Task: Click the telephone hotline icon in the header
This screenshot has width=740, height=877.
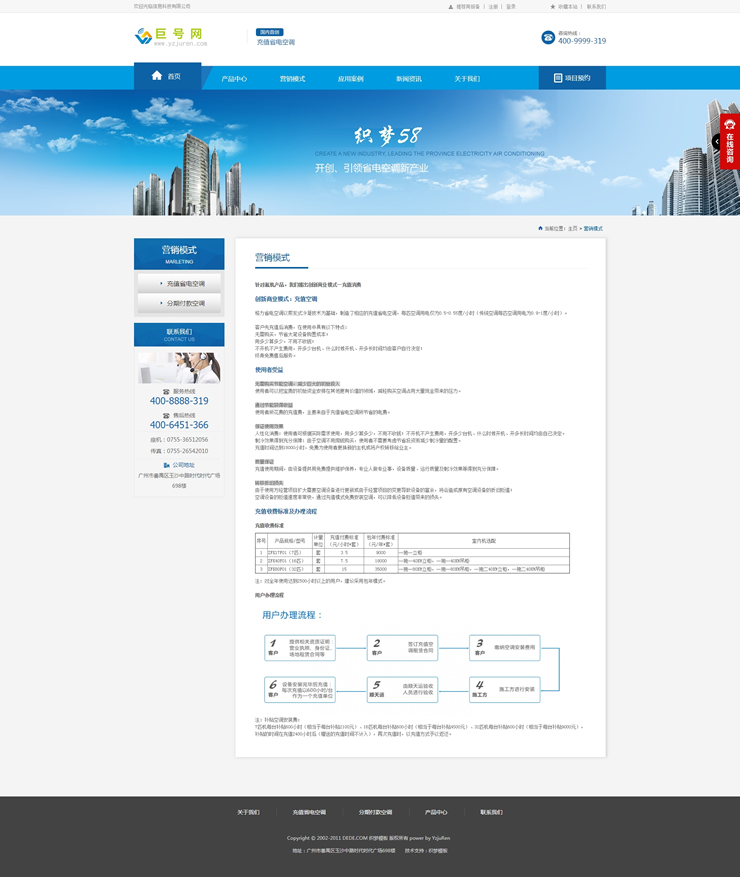Action: click(x=548, y=37)
